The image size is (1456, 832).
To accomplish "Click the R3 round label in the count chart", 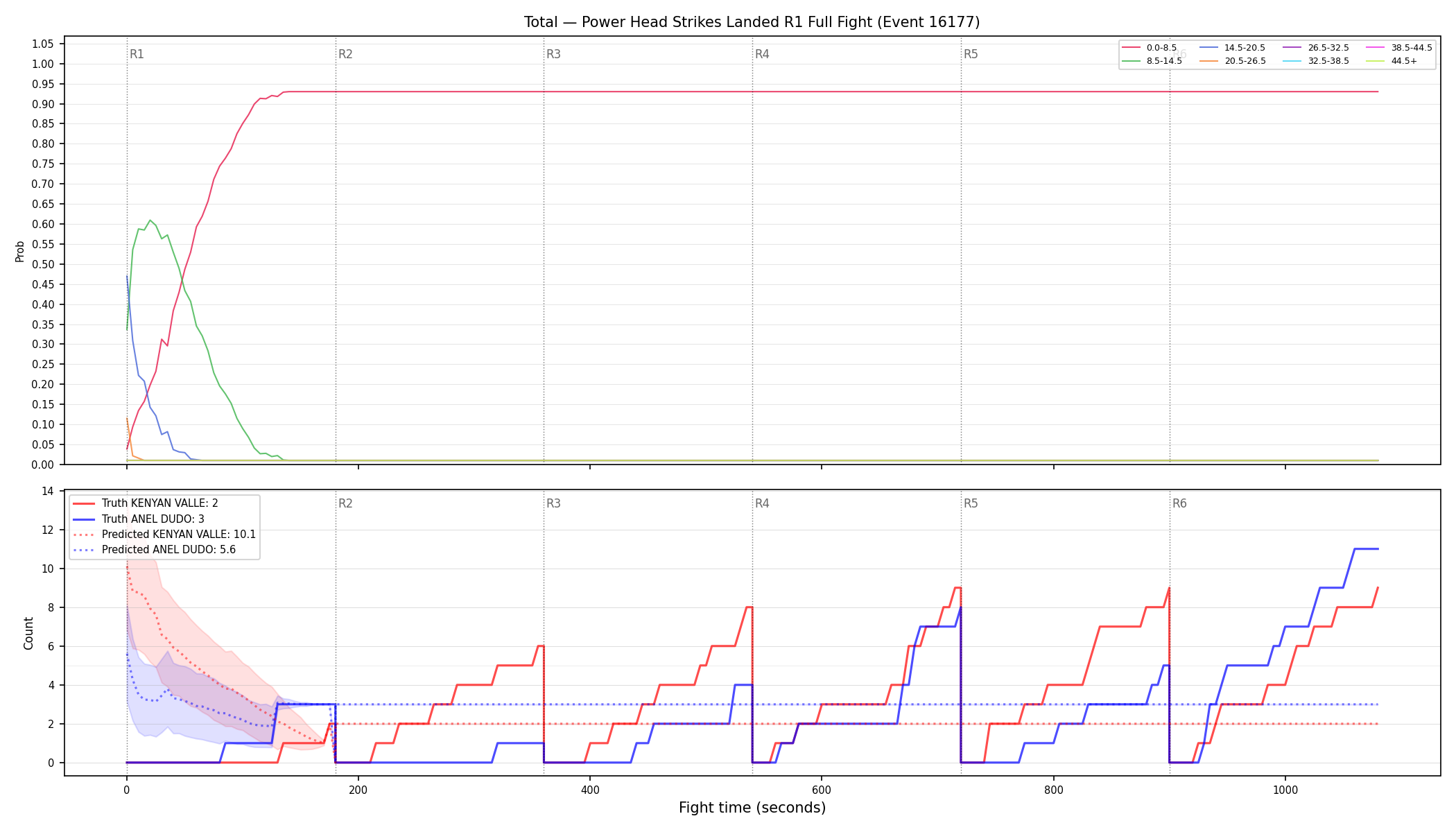I will pos(553,503).
